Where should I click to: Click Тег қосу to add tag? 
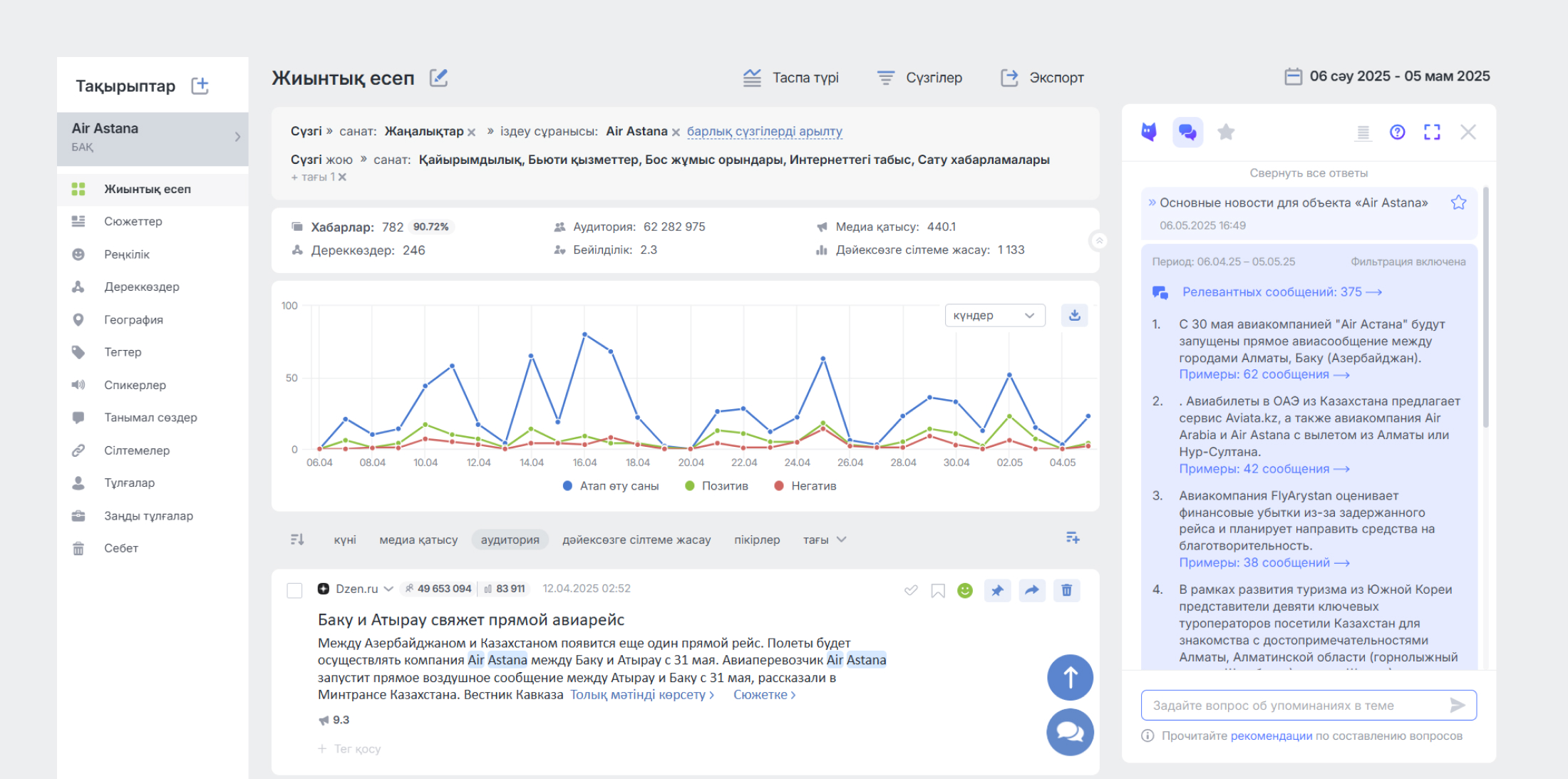pos(349,748)
